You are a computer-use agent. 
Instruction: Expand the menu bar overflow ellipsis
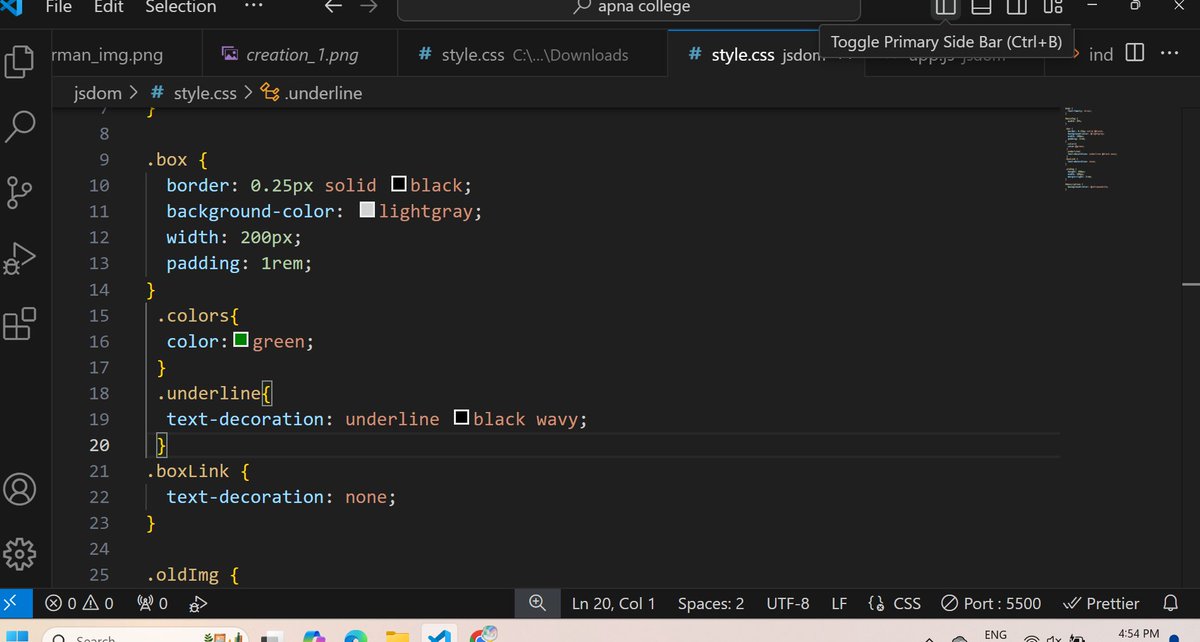[253, 8]
